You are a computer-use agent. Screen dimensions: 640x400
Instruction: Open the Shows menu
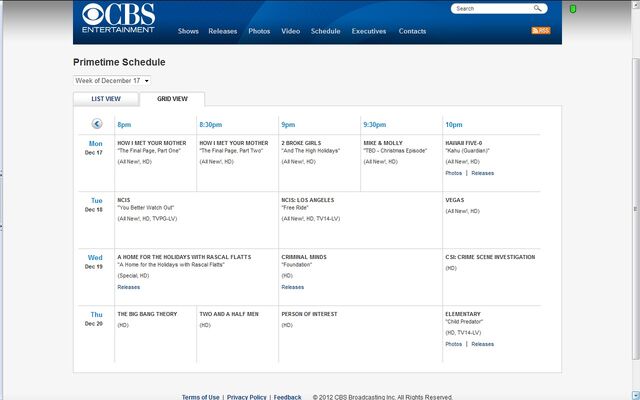pyautogui.click(x=188, y=31)
